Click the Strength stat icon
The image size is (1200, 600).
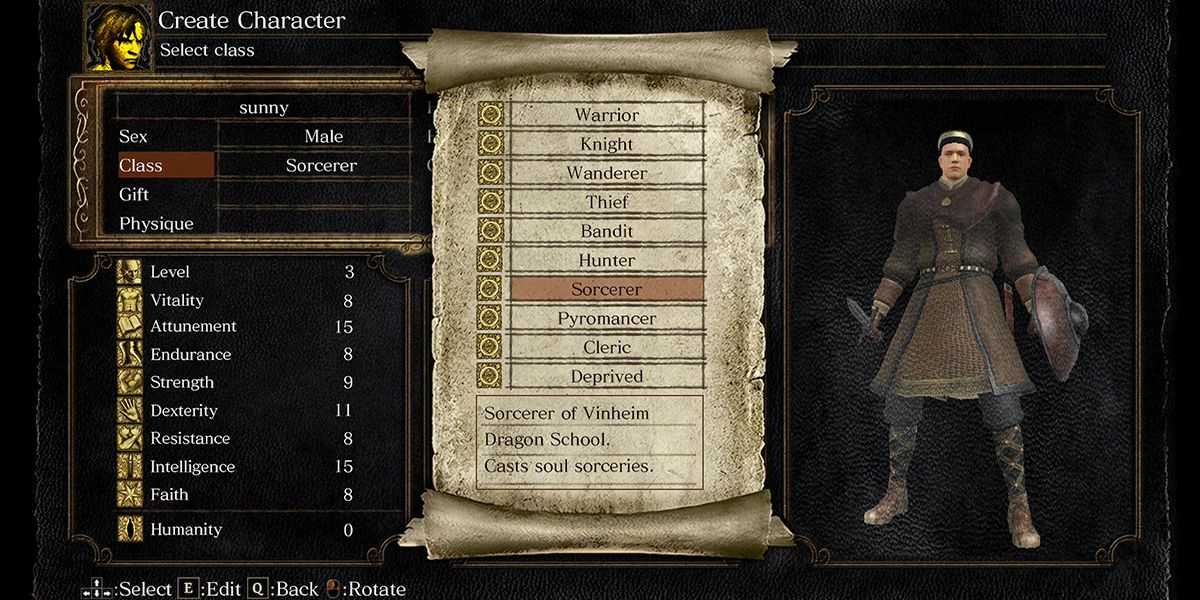point(130,383)
